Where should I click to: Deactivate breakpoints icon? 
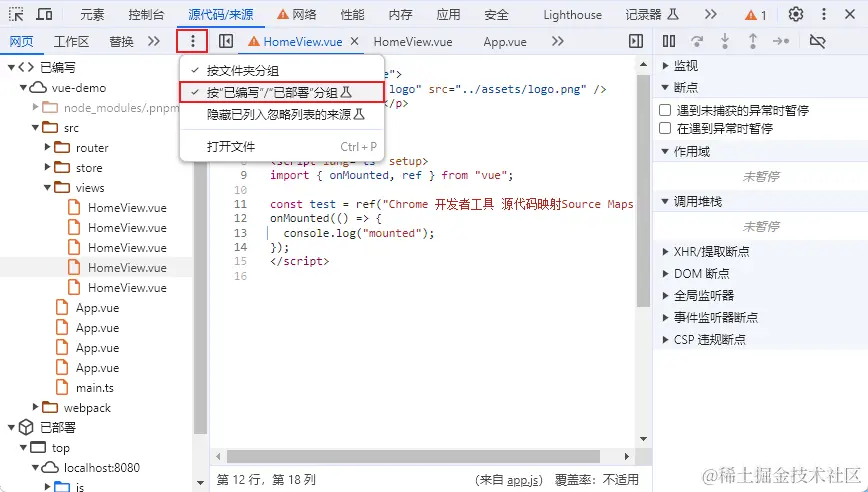tap(817, 42)
